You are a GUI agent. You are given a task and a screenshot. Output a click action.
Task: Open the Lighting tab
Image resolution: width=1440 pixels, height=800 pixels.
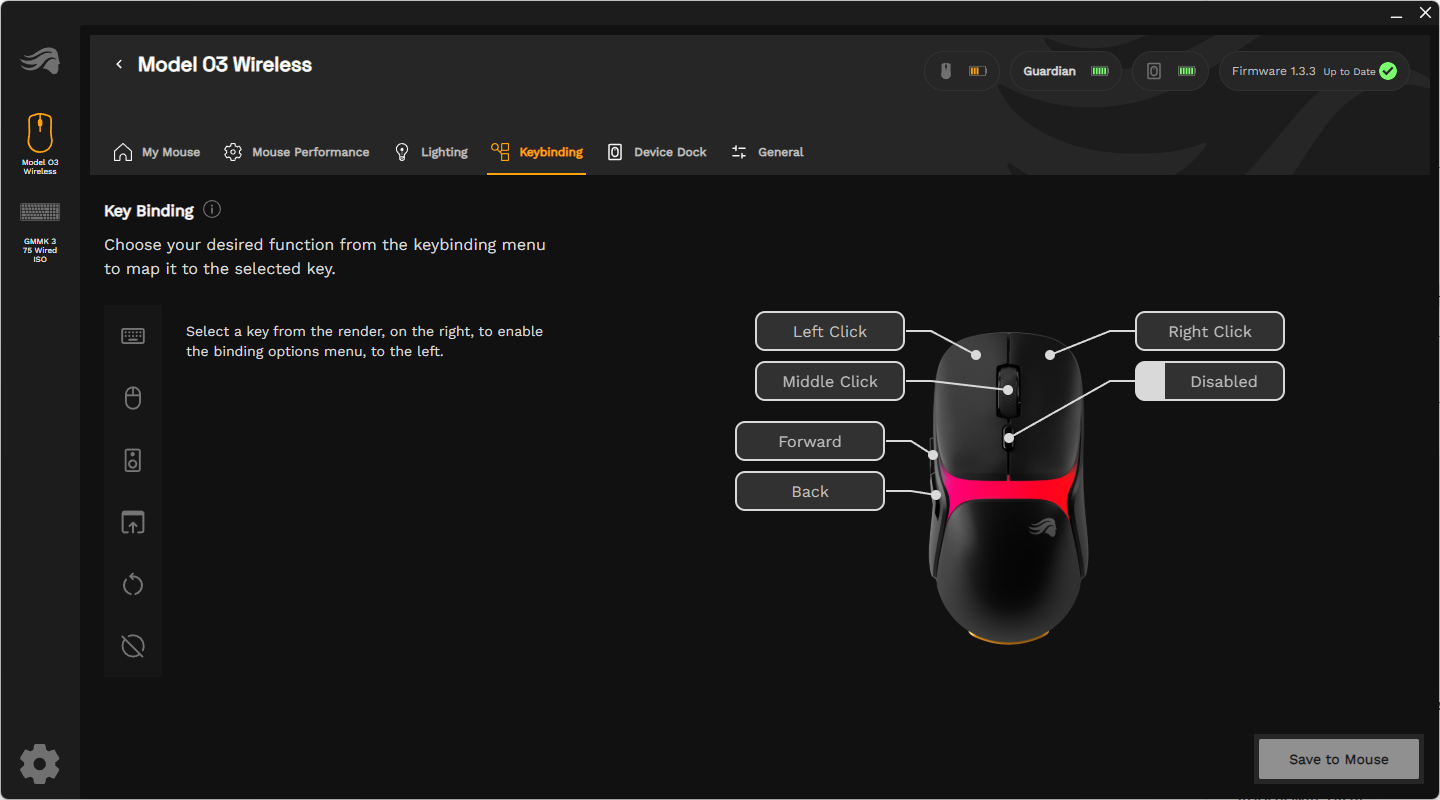pos(431,152)
